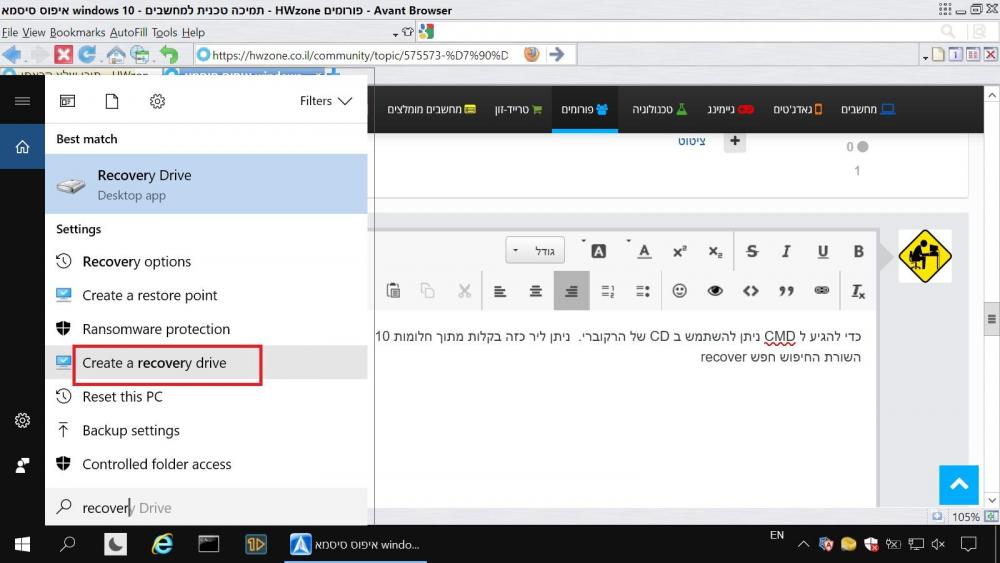Insert bulleted list in editor
1000x563 pixels.
(643, 291)
